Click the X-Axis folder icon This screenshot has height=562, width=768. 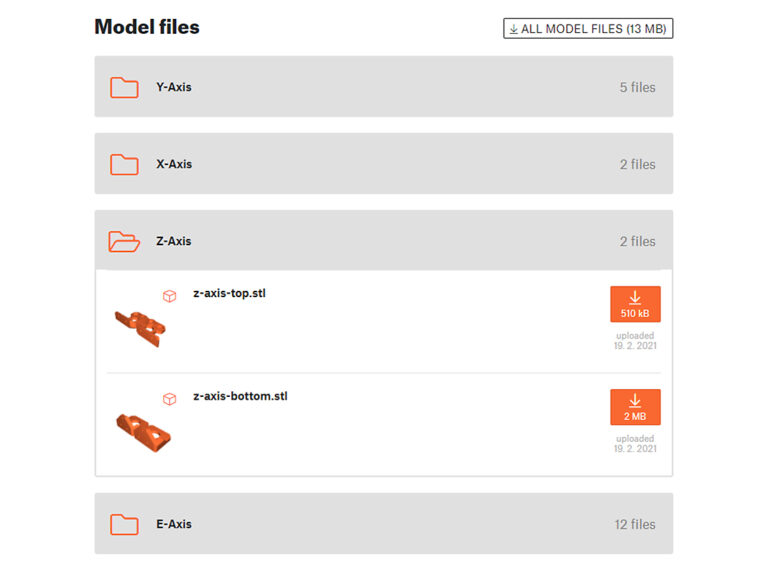(x=124, y=164)
